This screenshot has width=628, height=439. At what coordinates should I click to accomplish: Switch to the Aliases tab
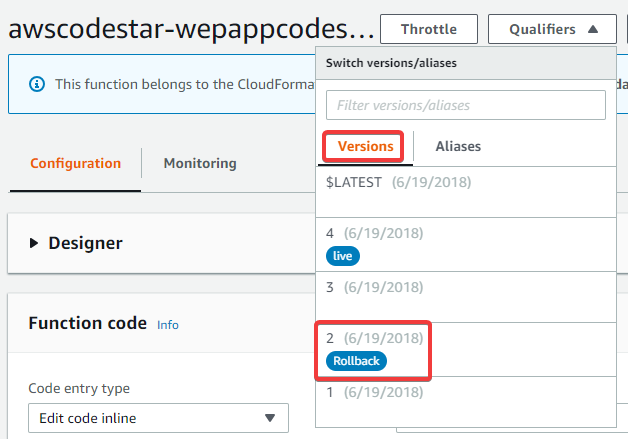click(x=458, y=146)
